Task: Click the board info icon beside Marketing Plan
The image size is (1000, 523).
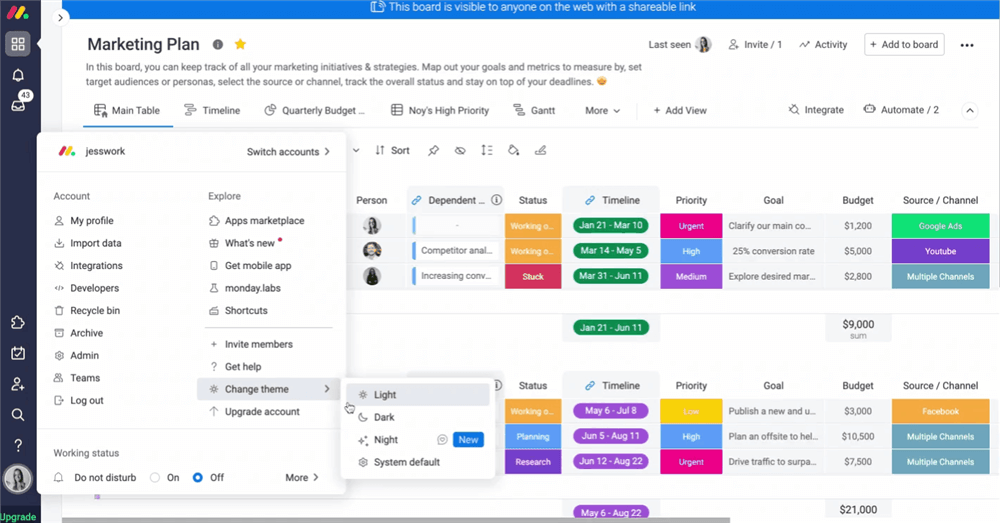Action: coord(217,45)
